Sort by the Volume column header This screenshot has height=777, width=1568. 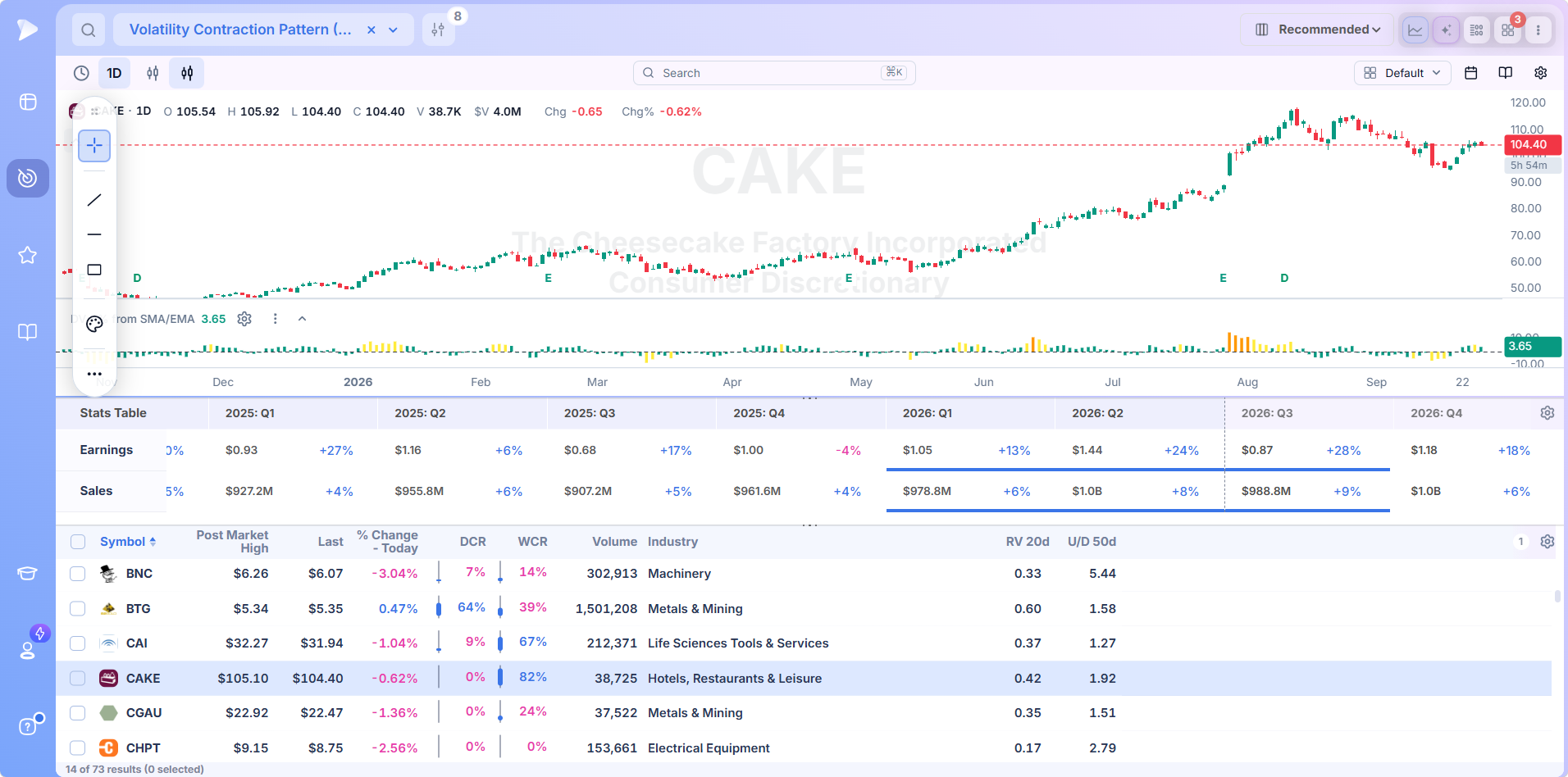pyautogui.click(x=614, y=542)
